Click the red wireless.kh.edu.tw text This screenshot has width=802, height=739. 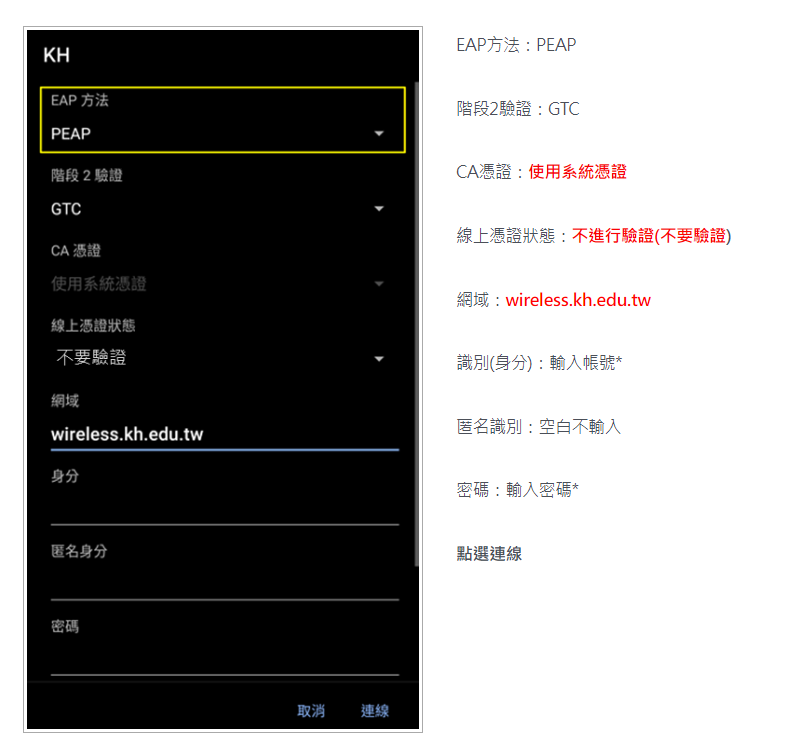pos(578,300)
